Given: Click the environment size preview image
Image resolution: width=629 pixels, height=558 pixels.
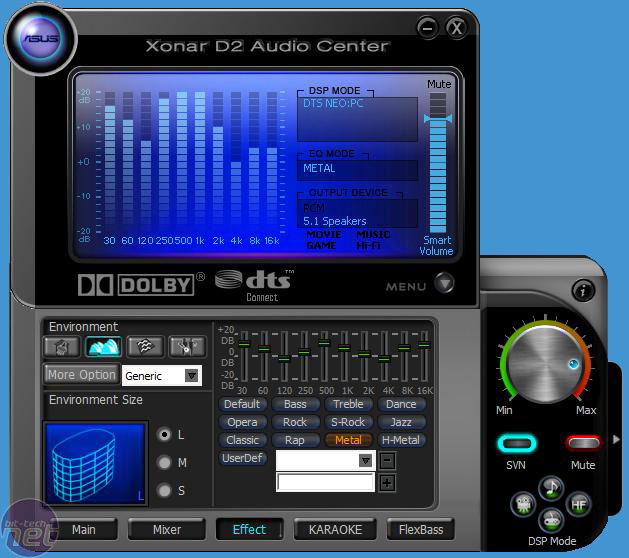Looking at the screenshot, I should click(95, 463).
